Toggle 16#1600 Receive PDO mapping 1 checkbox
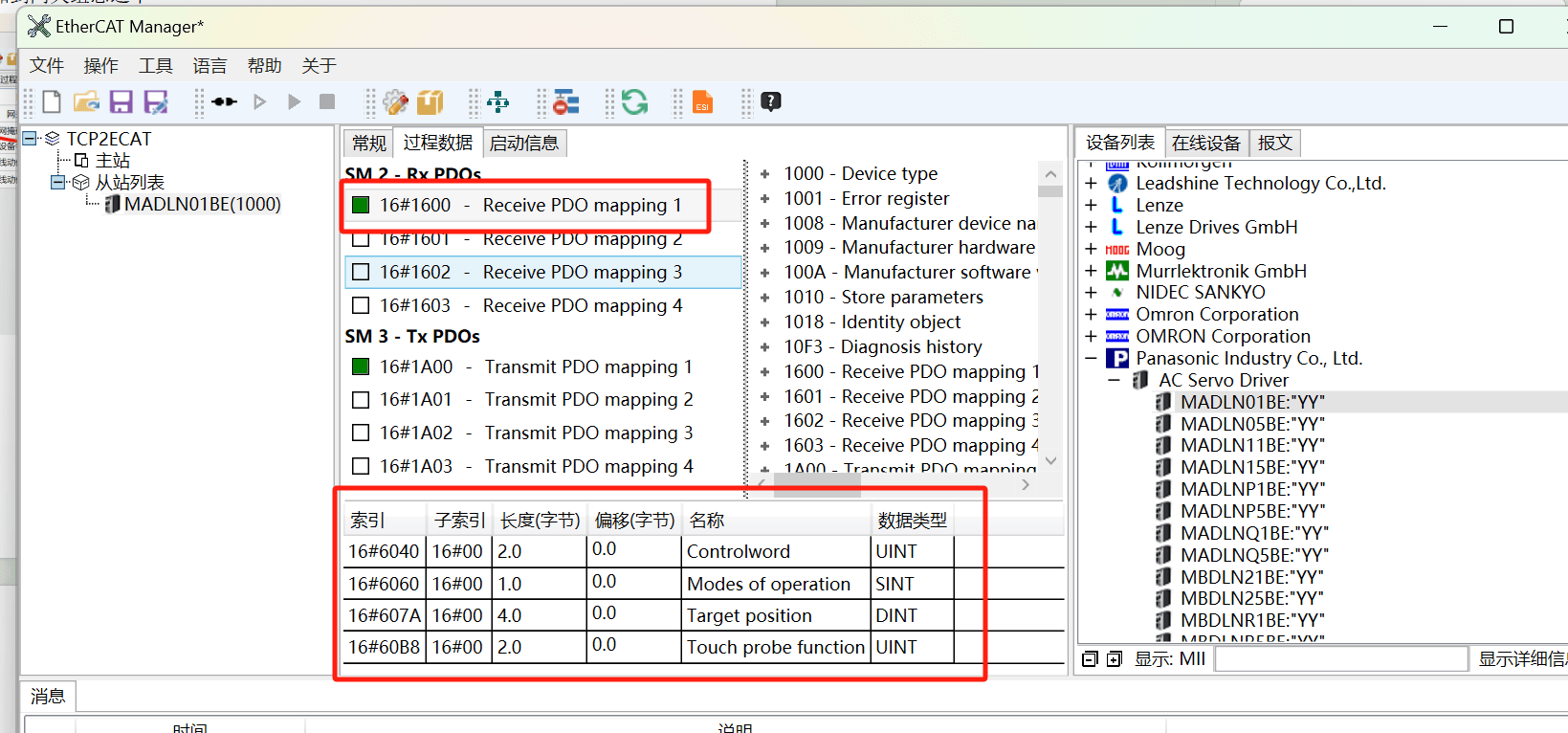The height and width of the screenshot is (733, 1568). [361, 205]
